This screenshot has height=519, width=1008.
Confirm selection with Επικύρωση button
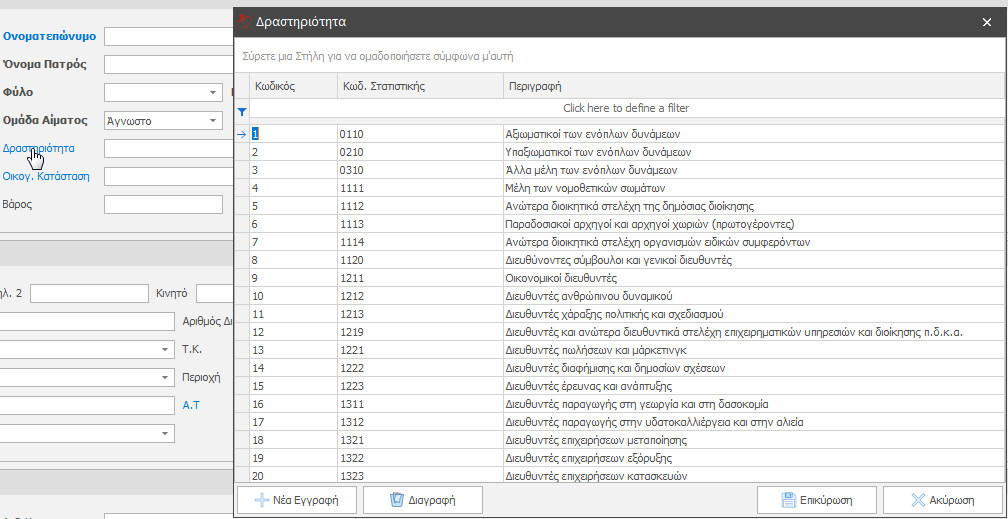coord(817,499)
